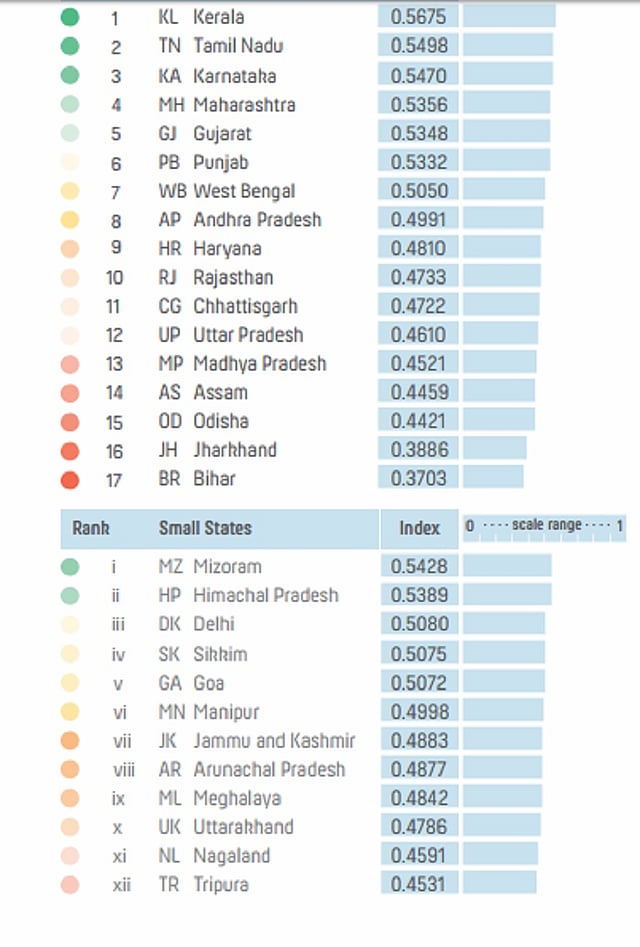The image size is (640, 947).
Task: Click the green dot next to Mizoram
Action: (x=69, y=567)
